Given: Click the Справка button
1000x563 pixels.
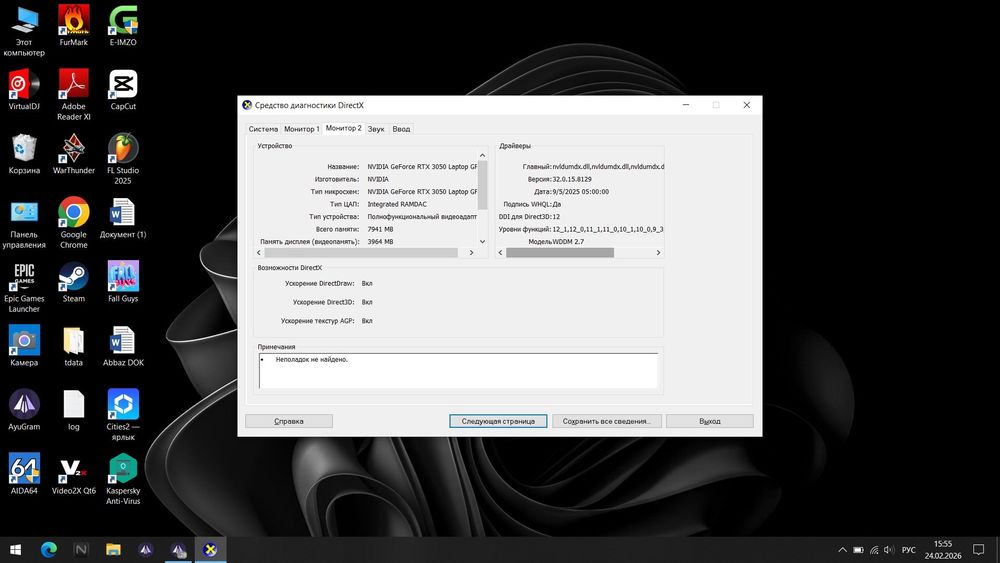Looking at the screenshot, I should [289, 421].
